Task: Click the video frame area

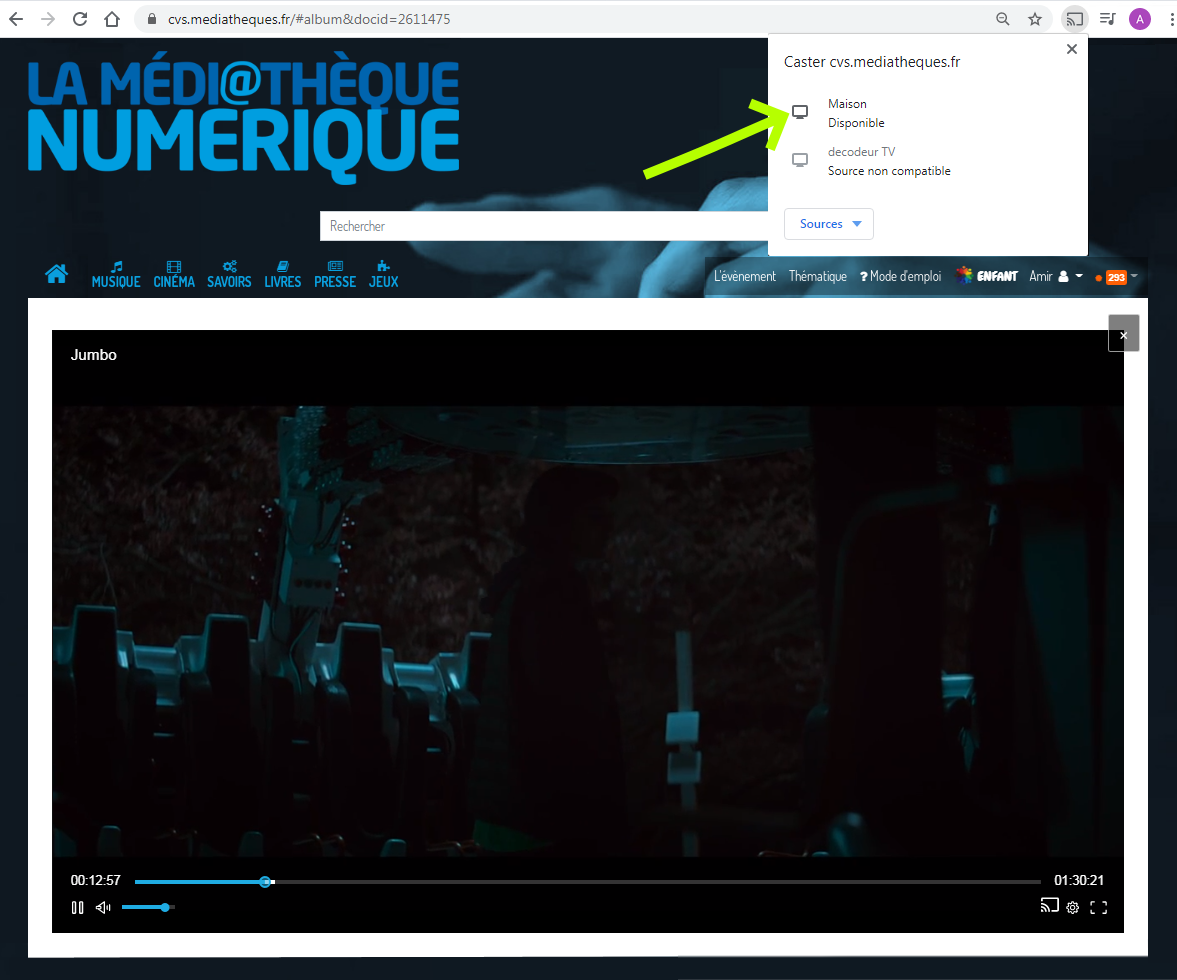Action: tap(588, 630)
